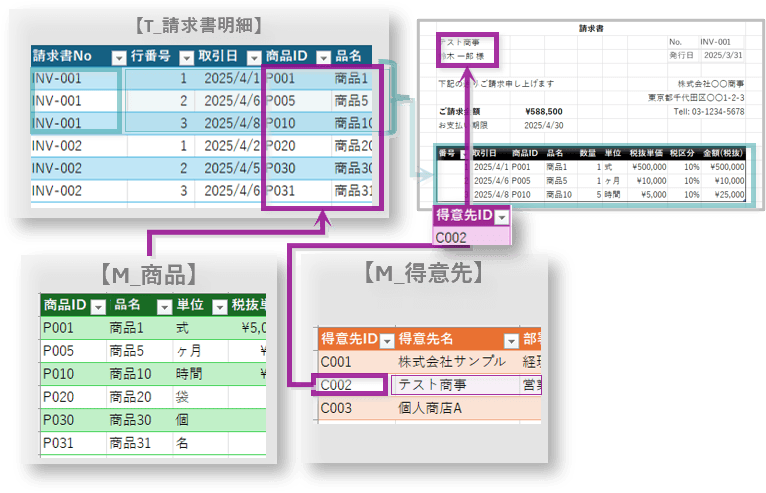Image resolution: width=766 pixels, height=493 pixels.
Task: Select date 2025/4/2 in T_請求書明細
Action: [232, 146]
